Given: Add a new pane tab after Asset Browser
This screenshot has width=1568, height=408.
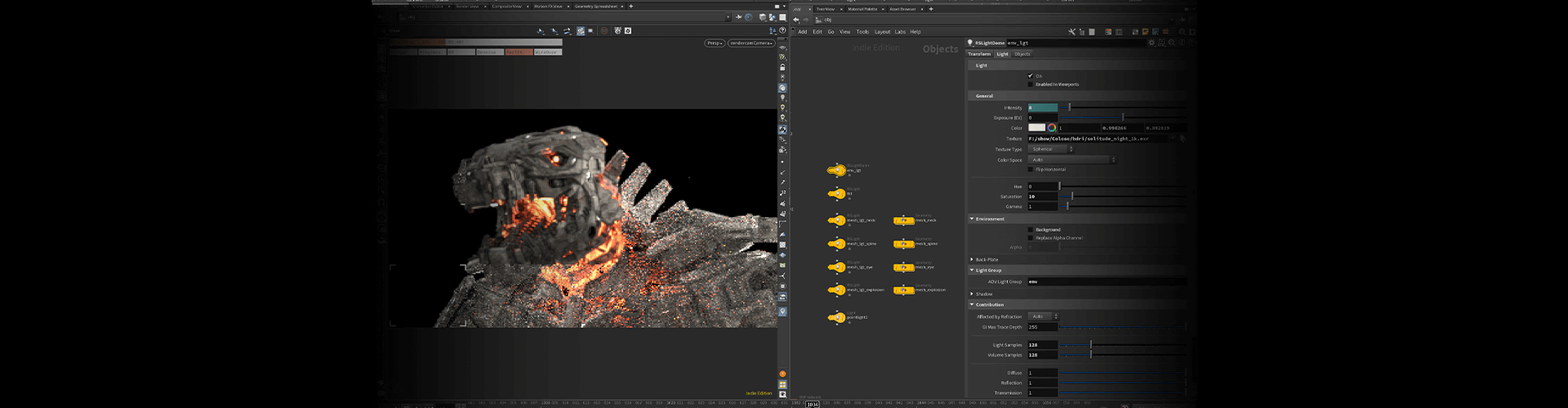Looking at the screenshot, I should [x=931, y=9].
